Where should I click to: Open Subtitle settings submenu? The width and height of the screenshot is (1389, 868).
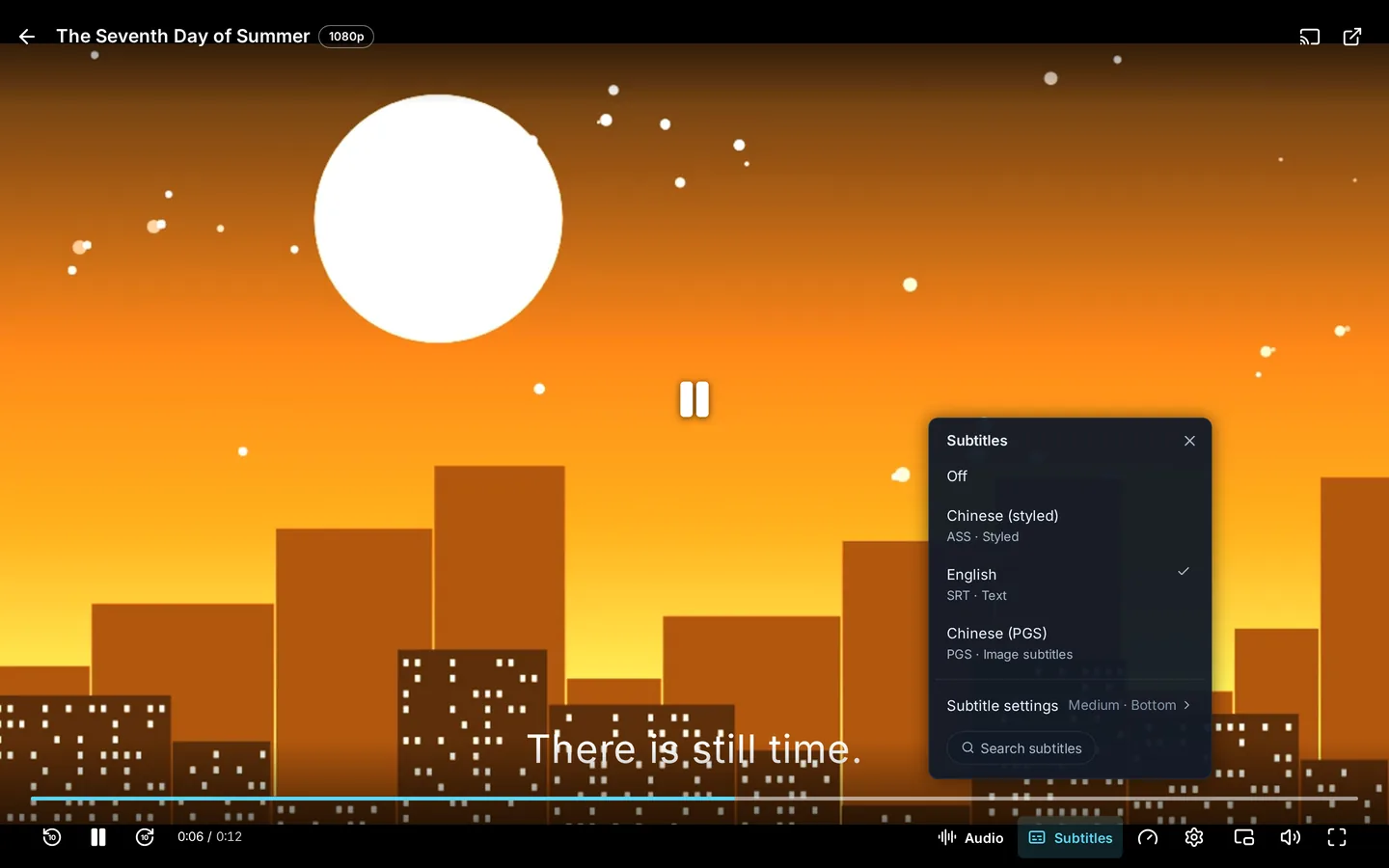pos(1070,706)
